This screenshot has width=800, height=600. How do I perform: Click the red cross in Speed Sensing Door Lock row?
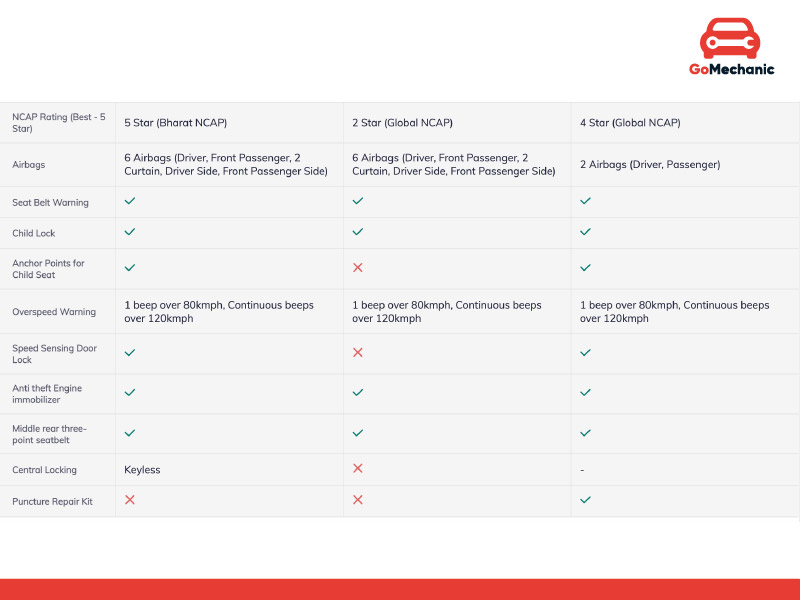(358, 352)
